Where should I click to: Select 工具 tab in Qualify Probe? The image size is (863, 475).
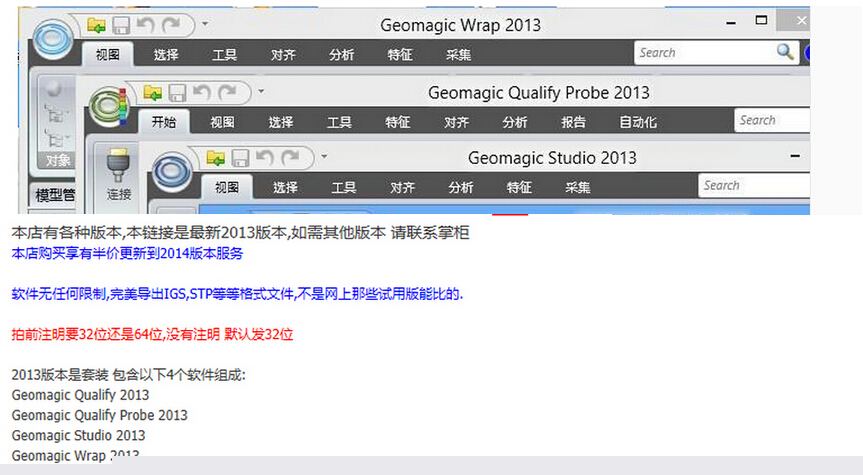[x=339, y=122]
